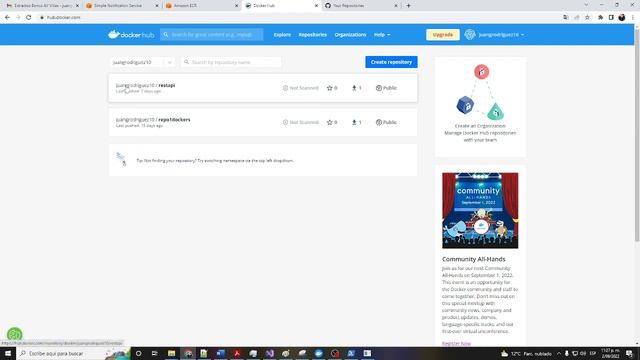Open the Chrome tab search chevron

click(x=587, y=5)
